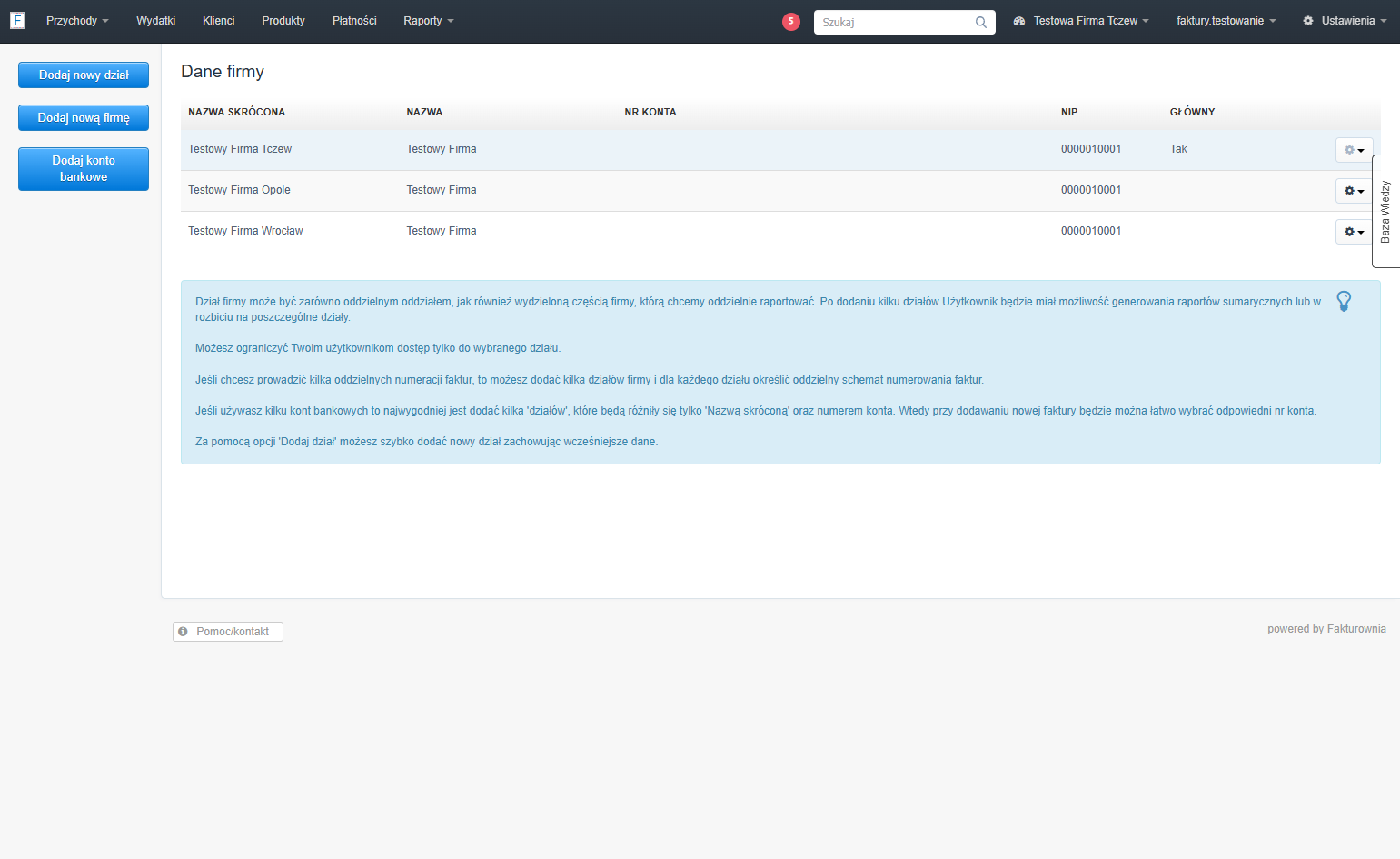Go to Wydatki in the navbar
Screen dimensions: 1400x859
click(155, 21)
